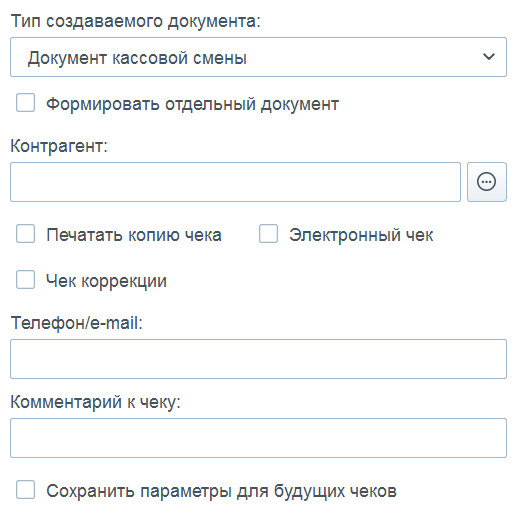Screen dimensions: 520x528
Task: Select the 'Комментарий к чеку' input box
Action: click(x=258, y=438)
